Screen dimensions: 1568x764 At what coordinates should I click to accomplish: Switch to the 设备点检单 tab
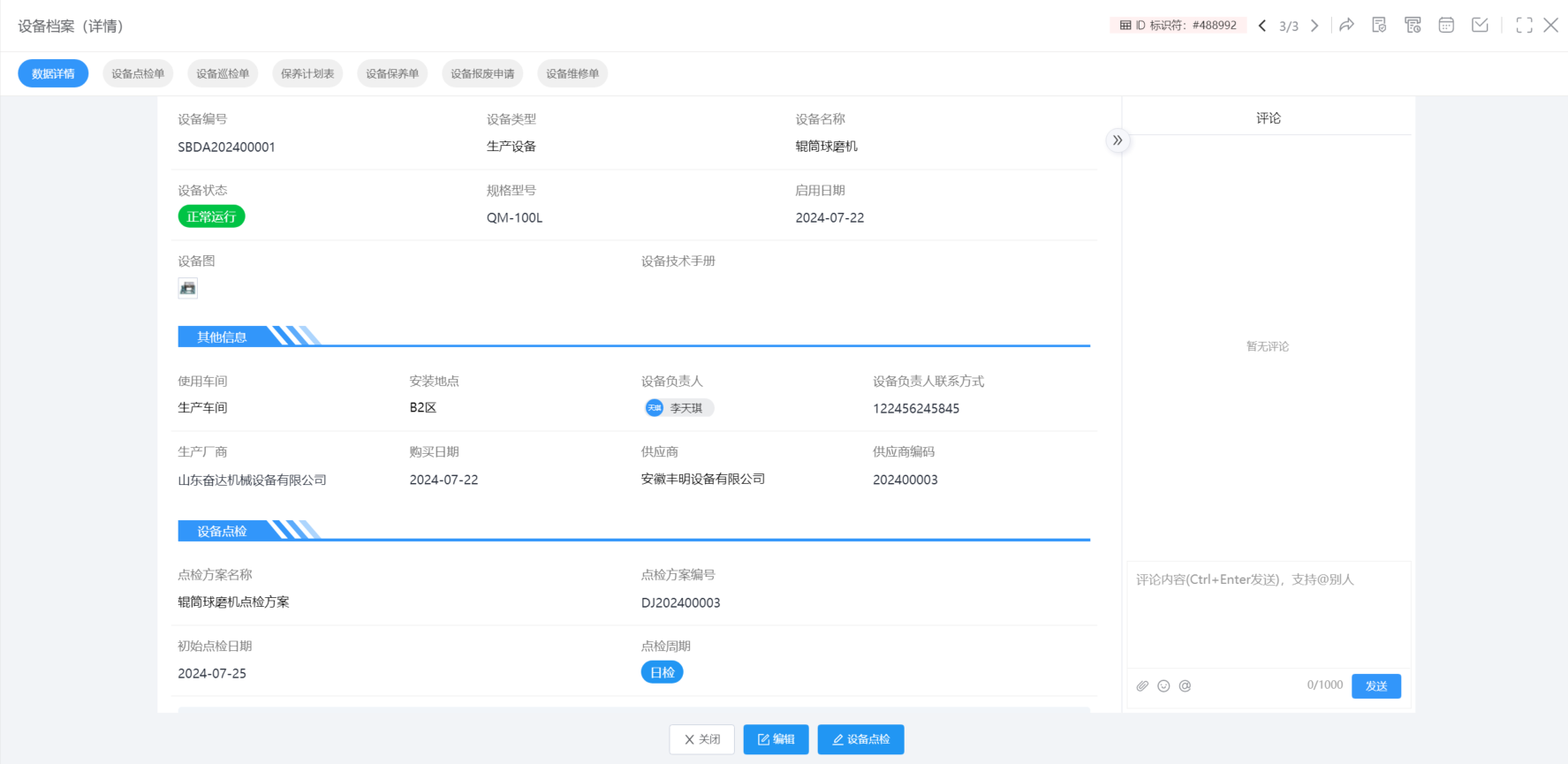[x=138, y=73]
